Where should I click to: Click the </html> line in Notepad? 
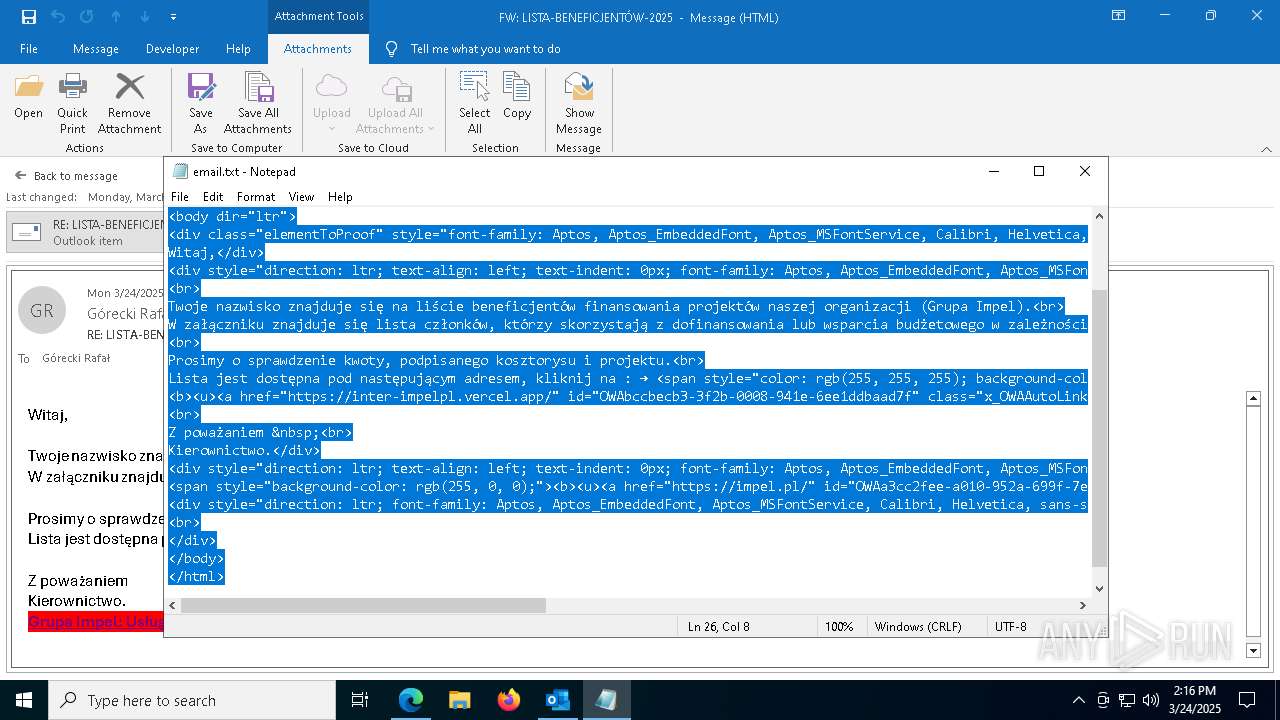pyautogui.click(x=196, y=576)
